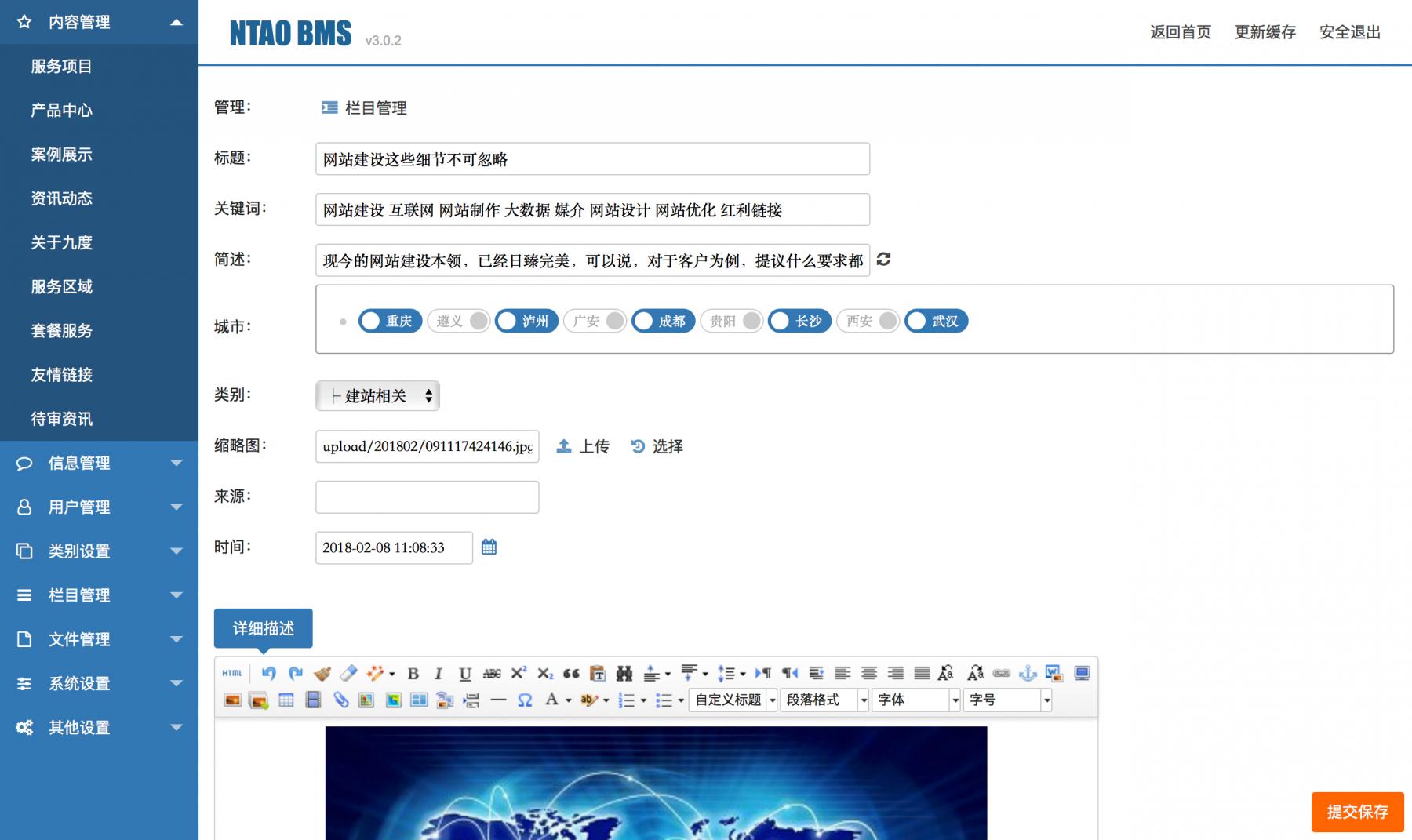Insert a horizontal line
The width and height of the screenshot is (1412, 840).
[x=498, y=700]
